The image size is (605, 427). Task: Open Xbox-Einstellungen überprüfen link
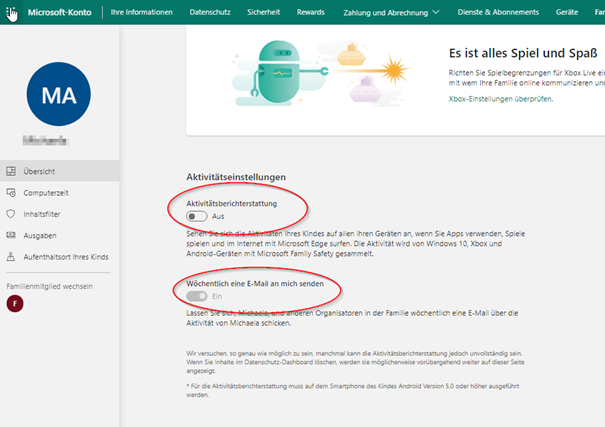coord(500,99)
